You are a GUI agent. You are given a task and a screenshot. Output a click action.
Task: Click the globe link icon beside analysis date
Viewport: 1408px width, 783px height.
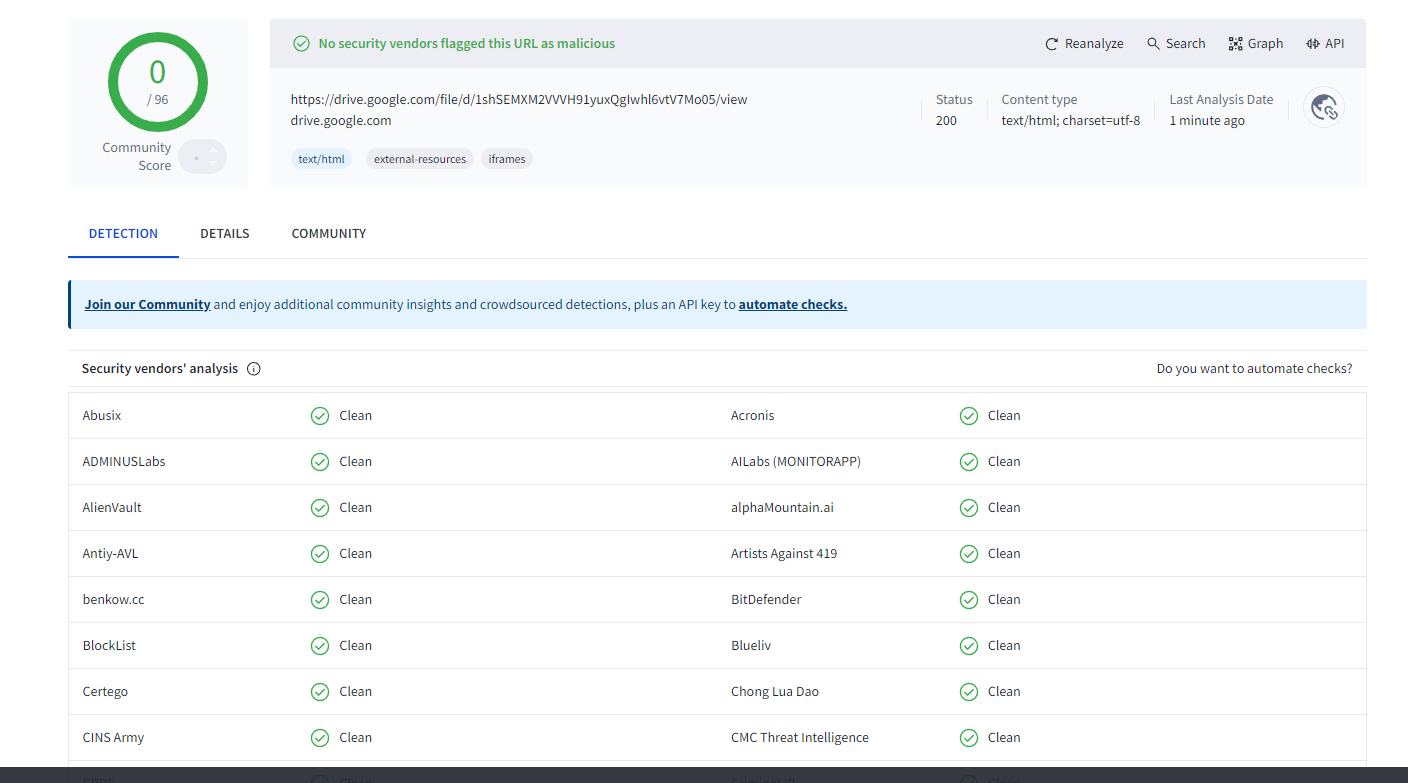[1324, 107]
